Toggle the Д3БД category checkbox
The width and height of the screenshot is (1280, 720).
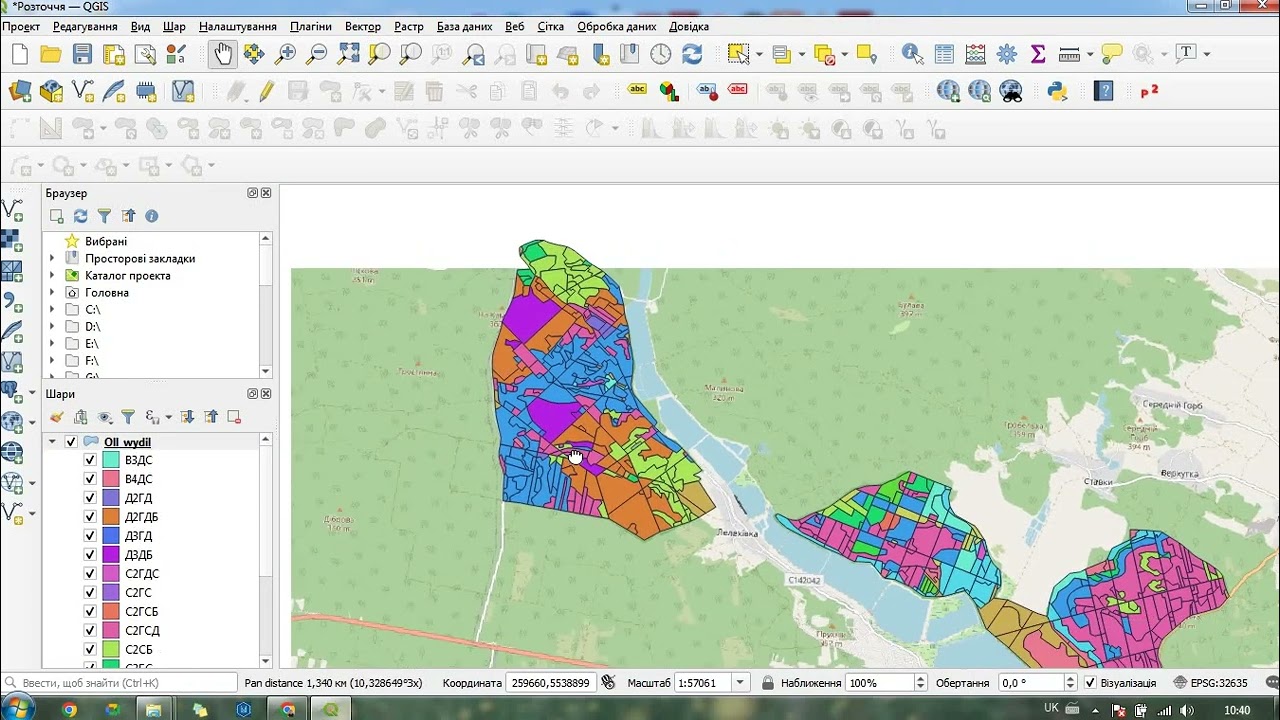[90, 555]
